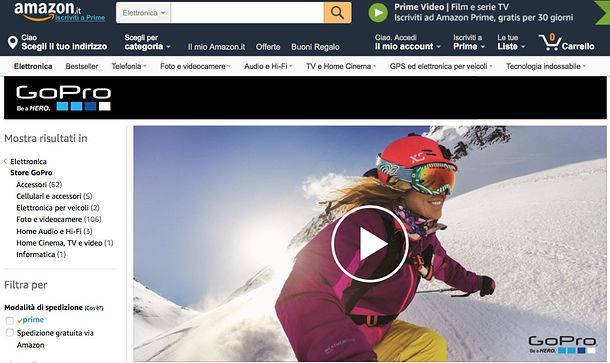Click the Prime Video promo banner text

pyautogui.click(x=483, y=12)
